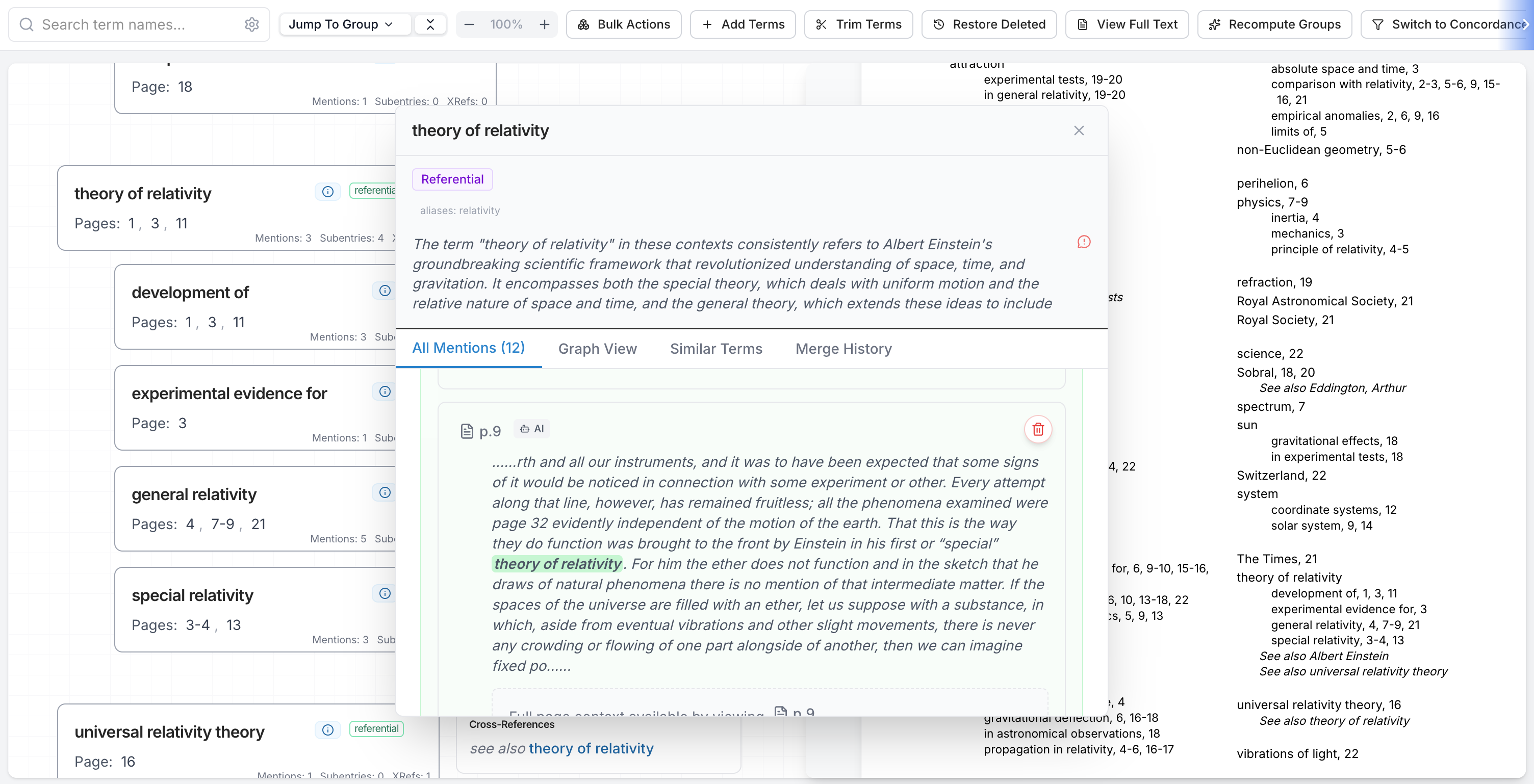1534x784 pixels.
Task: Delete the p.9 mention with the trash icon
Action: click(x=1038, y=429)
